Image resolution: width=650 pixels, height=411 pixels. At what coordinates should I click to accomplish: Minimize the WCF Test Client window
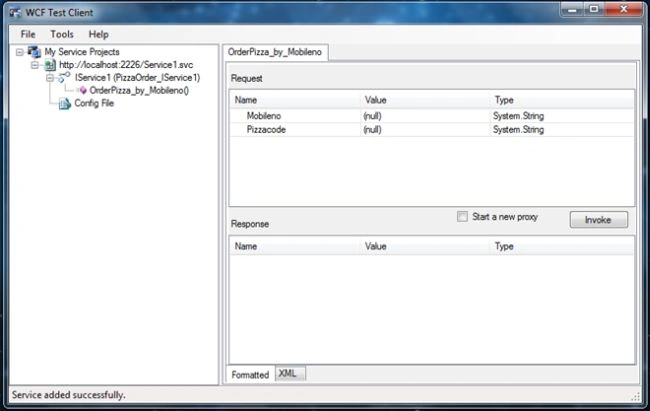tap(572, 9)
